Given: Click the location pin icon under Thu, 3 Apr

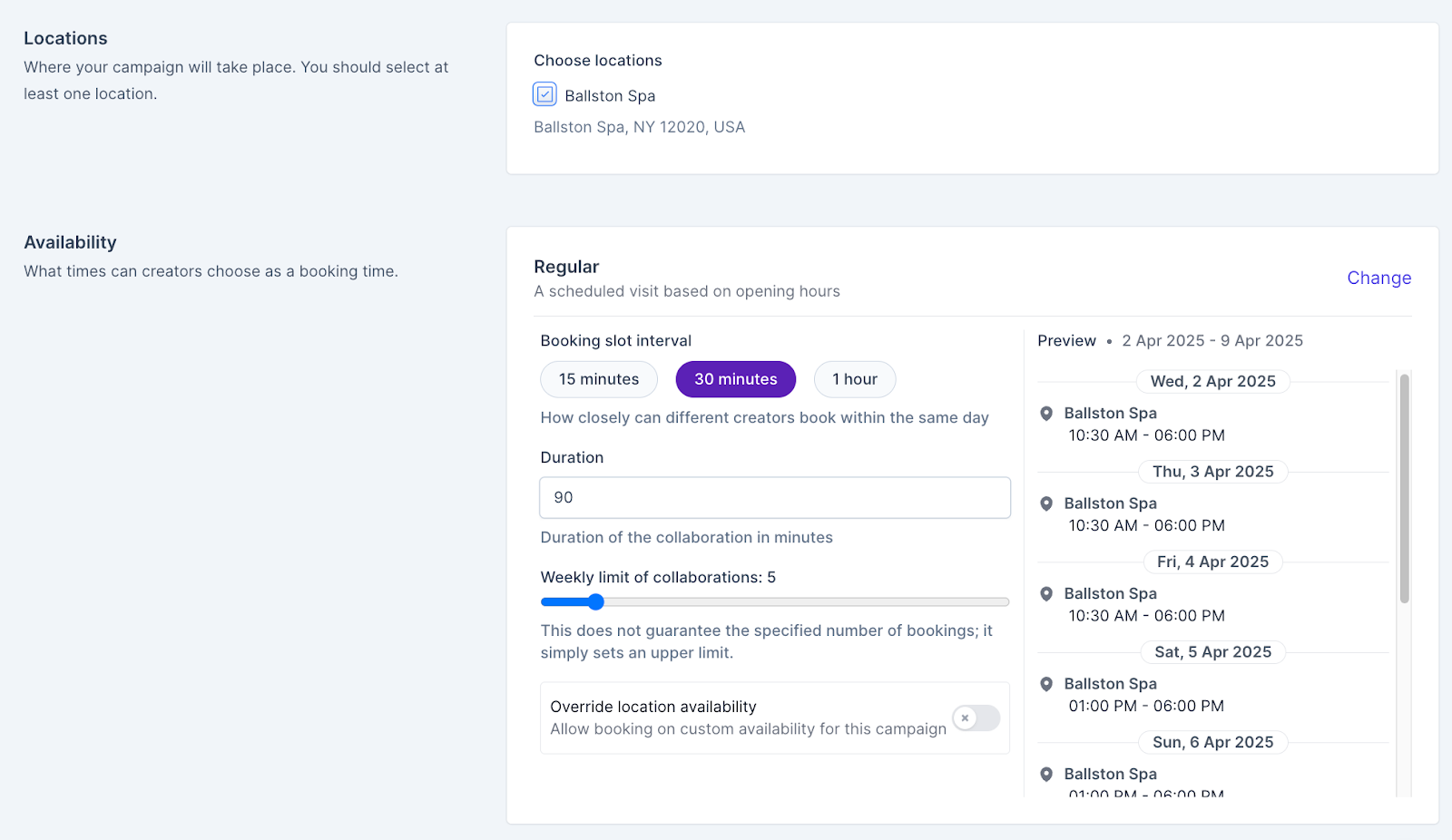Looking at the screenshot, I should (1046, 503).
